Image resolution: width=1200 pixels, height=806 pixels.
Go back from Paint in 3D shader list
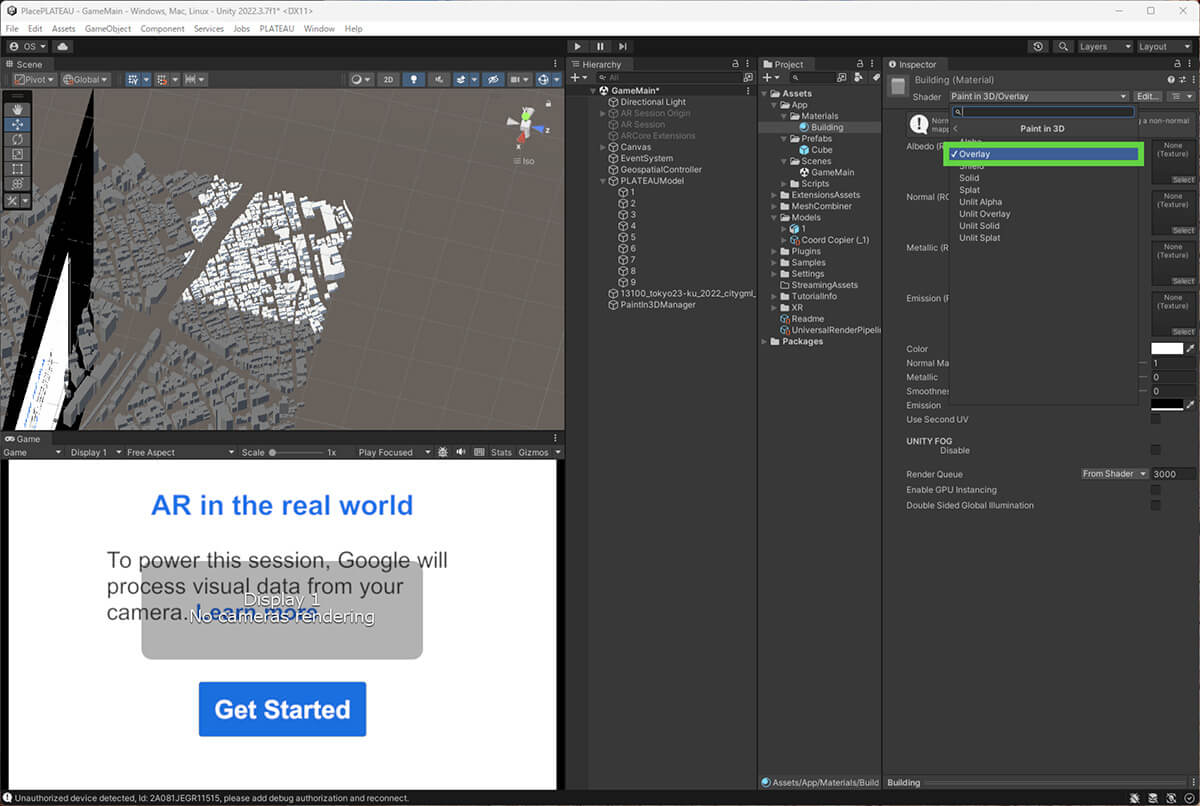[x=955, y=128]
